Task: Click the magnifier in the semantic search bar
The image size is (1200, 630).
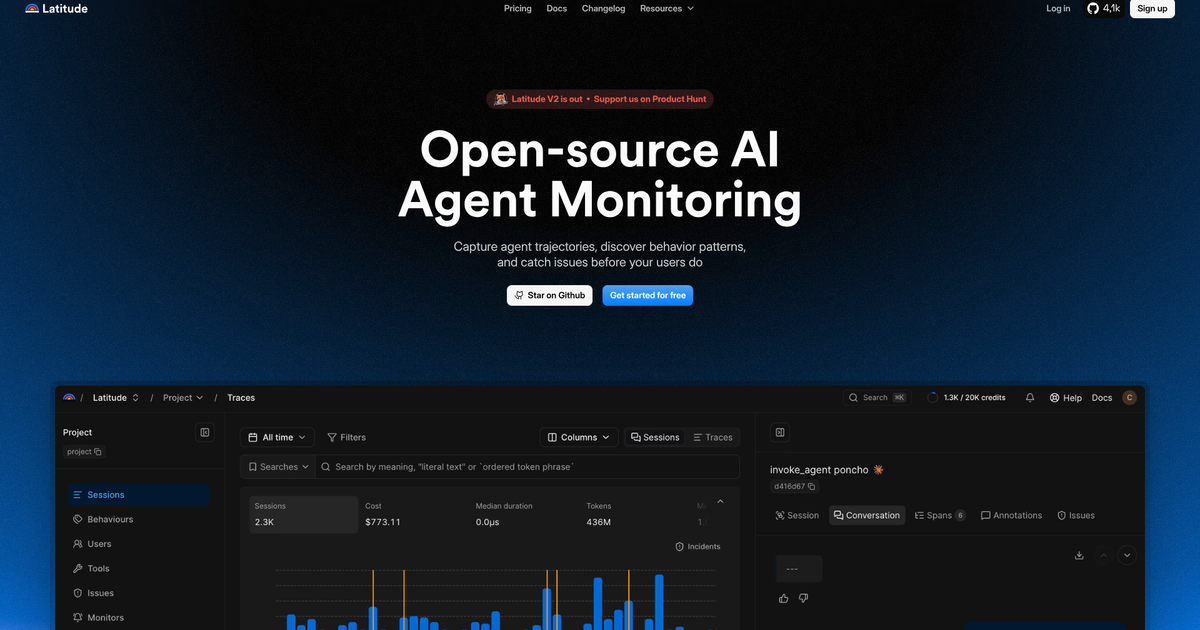Action: 326,467
